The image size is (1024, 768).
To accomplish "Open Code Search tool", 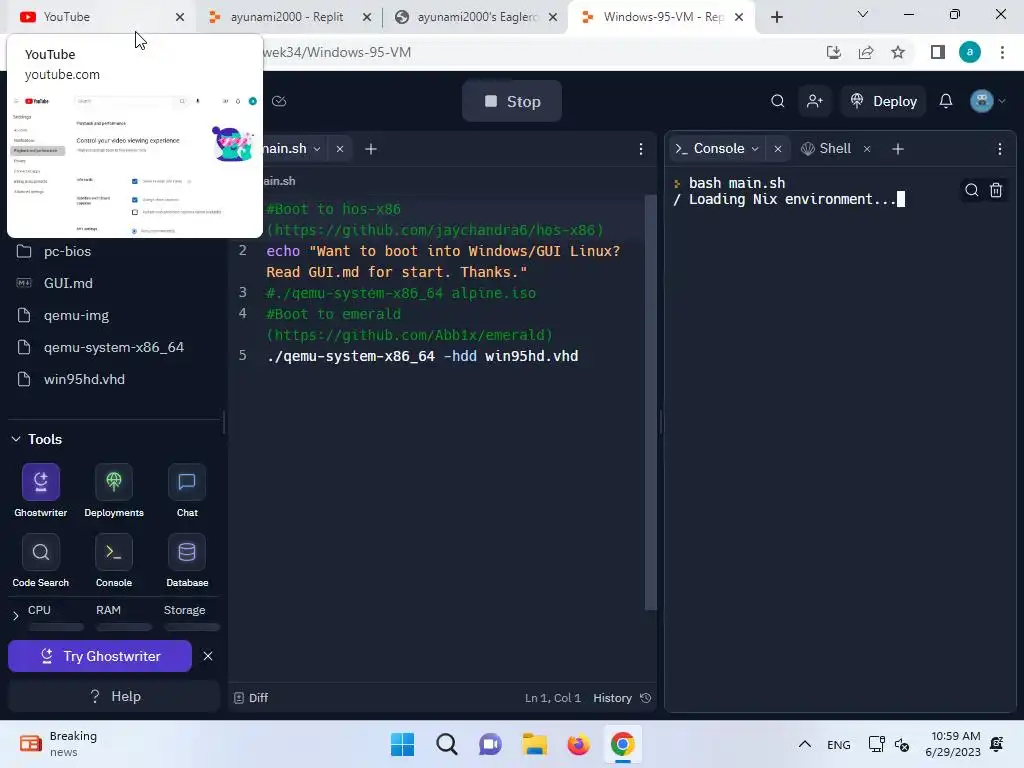I will [40, 560].
